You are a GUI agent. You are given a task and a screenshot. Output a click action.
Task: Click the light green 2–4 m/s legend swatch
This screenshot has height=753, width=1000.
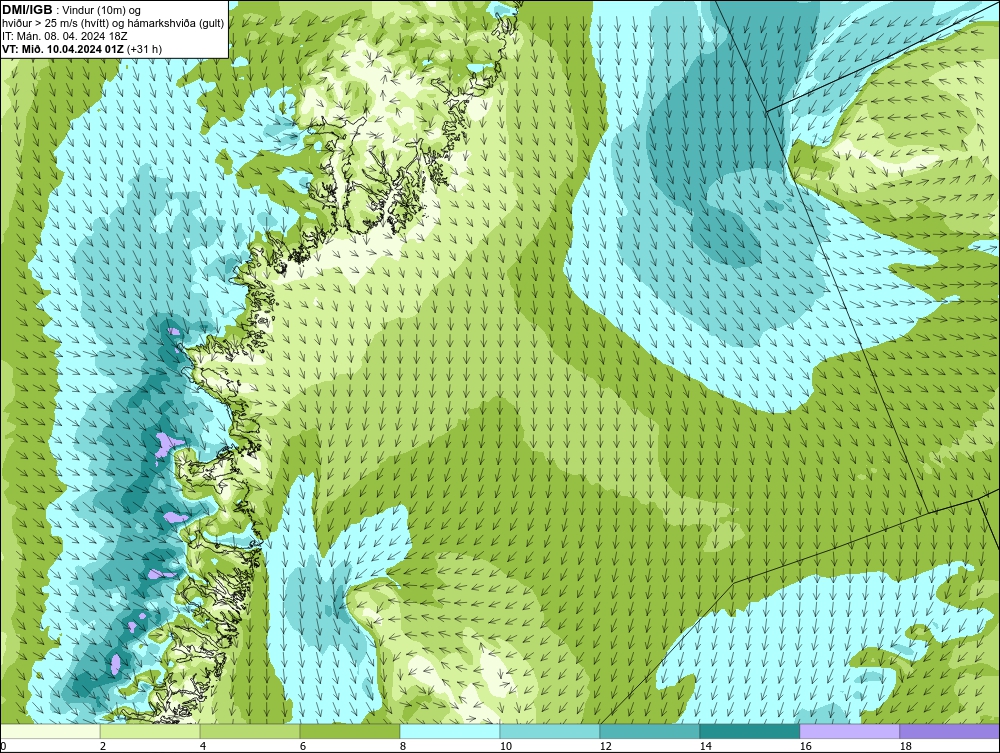click(150, 731)
